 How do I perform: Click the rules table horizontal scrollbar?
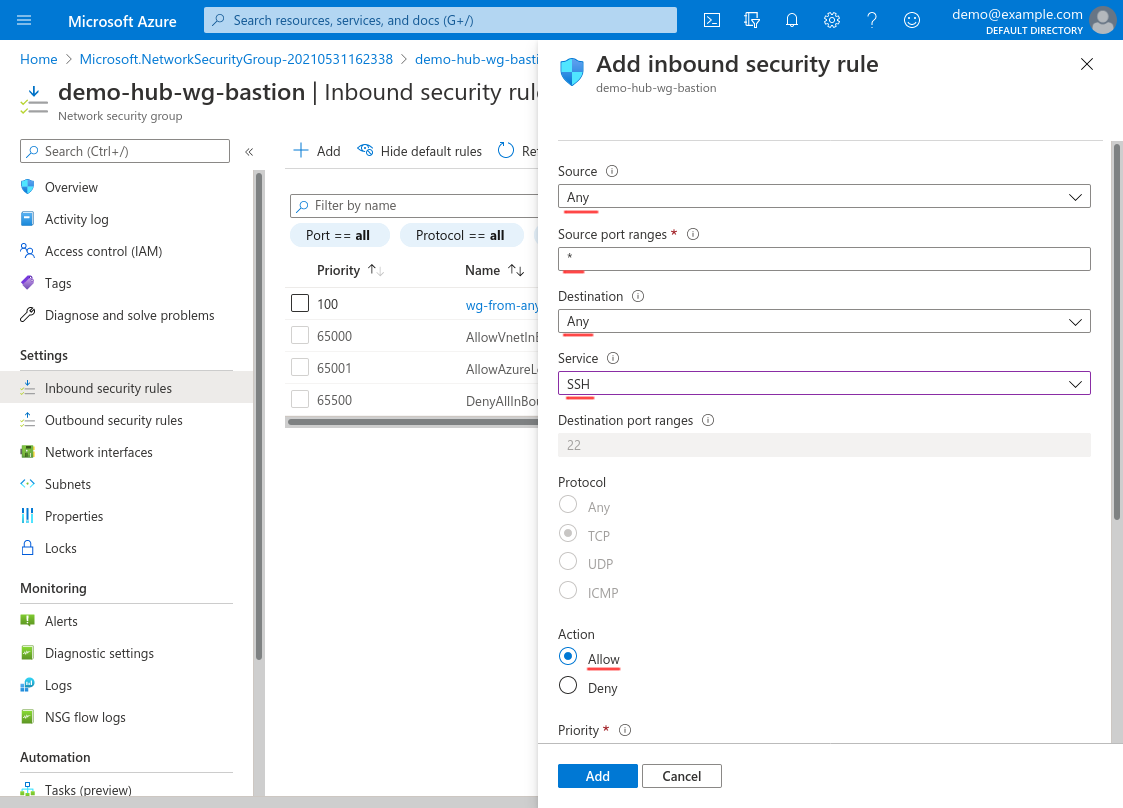coord(412,421)
